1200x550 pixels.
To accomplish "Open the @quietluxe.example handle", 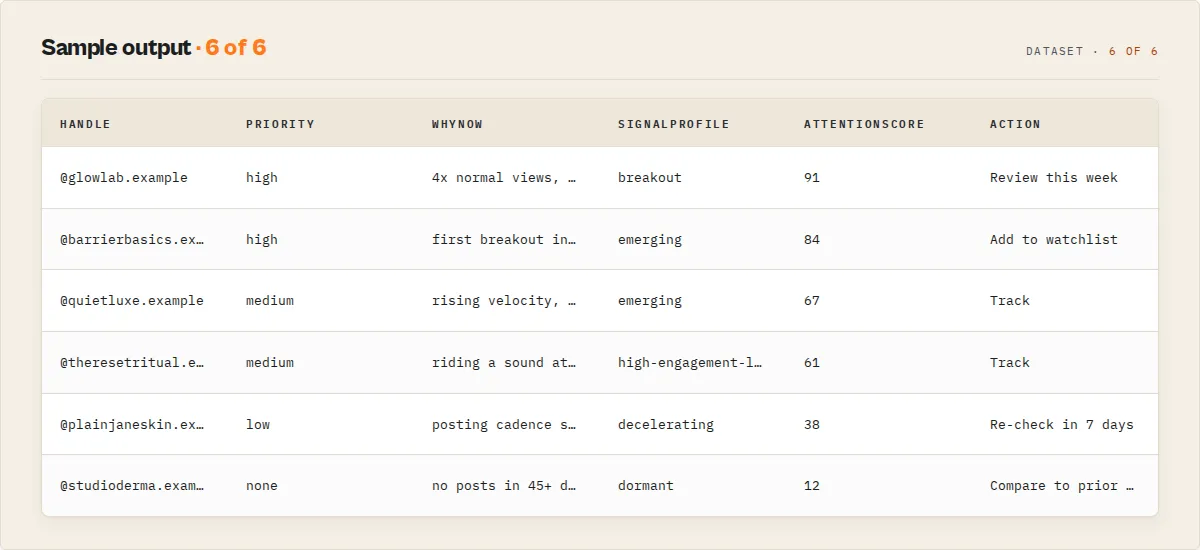I will coord(132,300).
